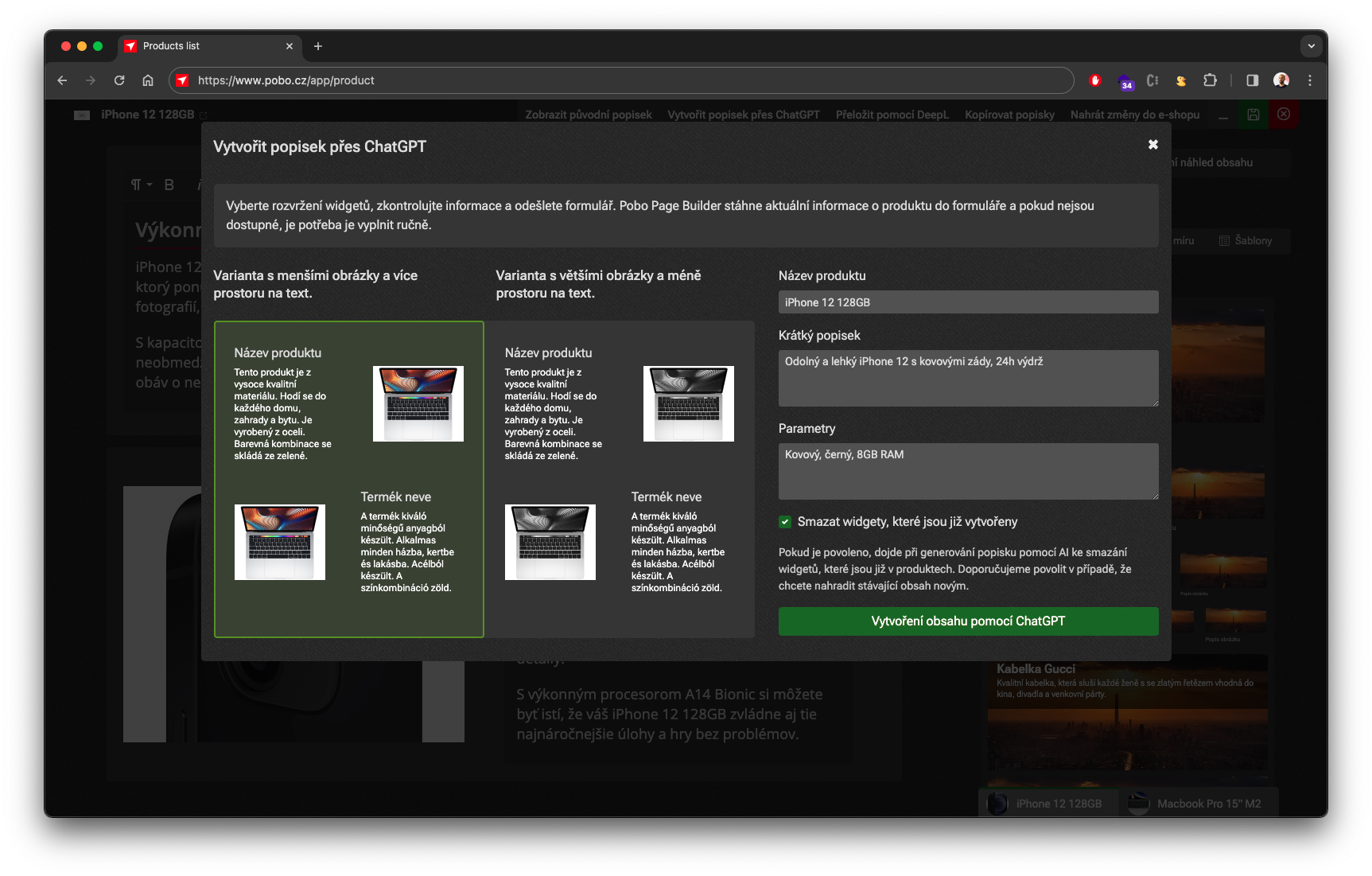The height and width of the screenshot is (876, 1372).
Task: Click Kopírovat popisky in toolbar
Action: click(x=1010, y=115)
